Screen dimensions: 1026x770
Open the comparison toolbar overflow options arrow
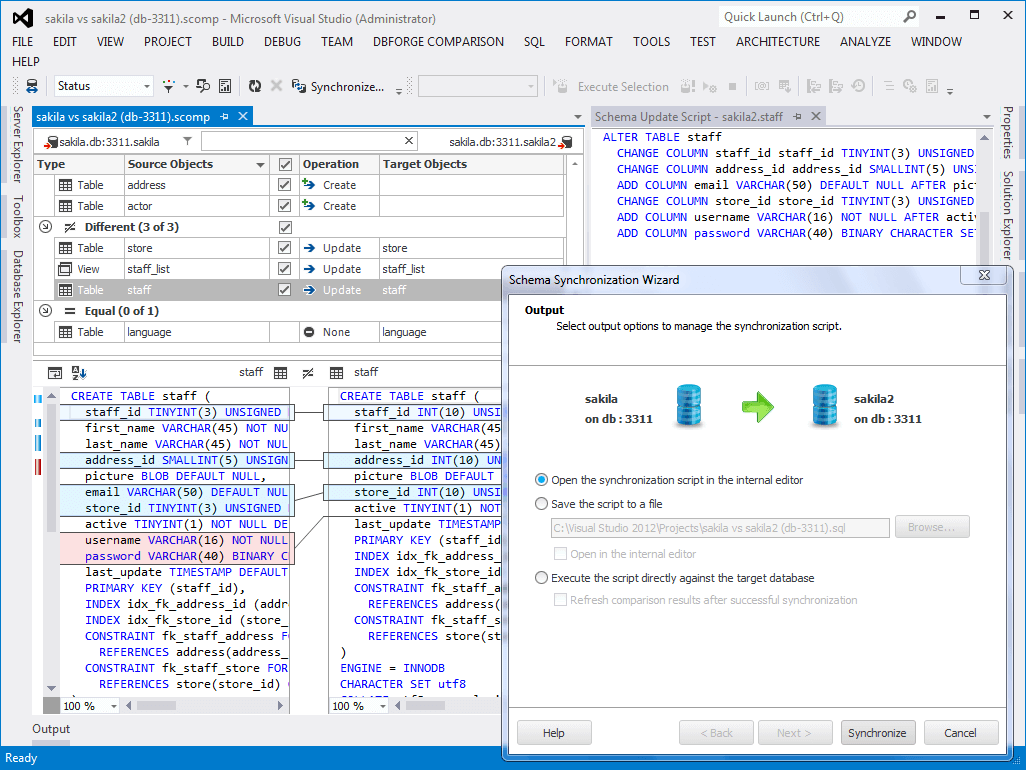(399, 91)
